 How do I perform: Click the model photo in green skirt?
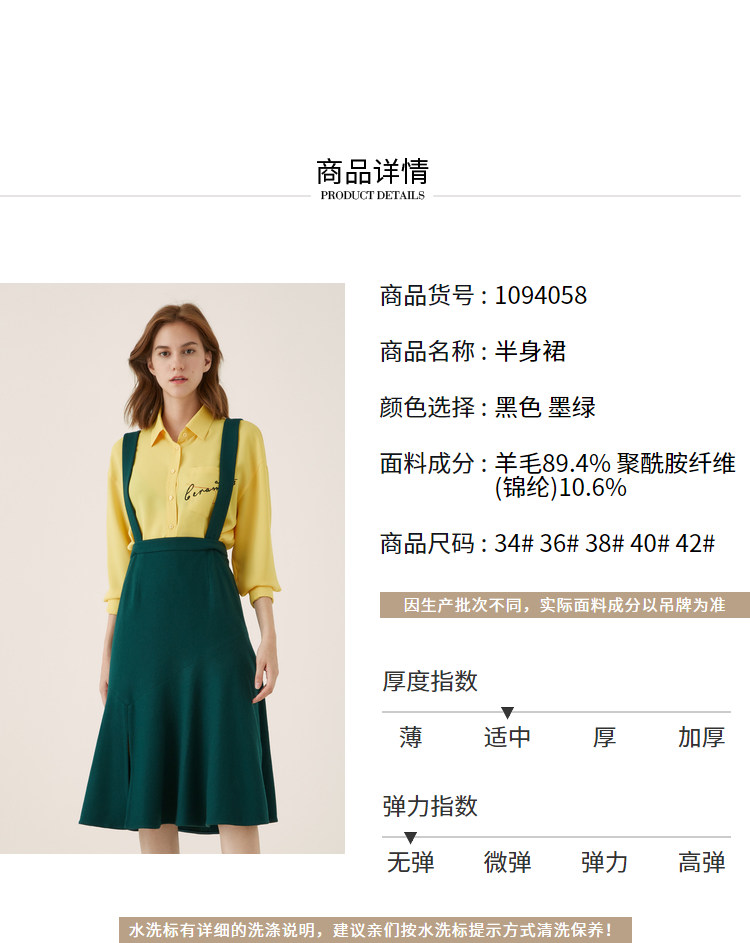click(x=172, y=568)
